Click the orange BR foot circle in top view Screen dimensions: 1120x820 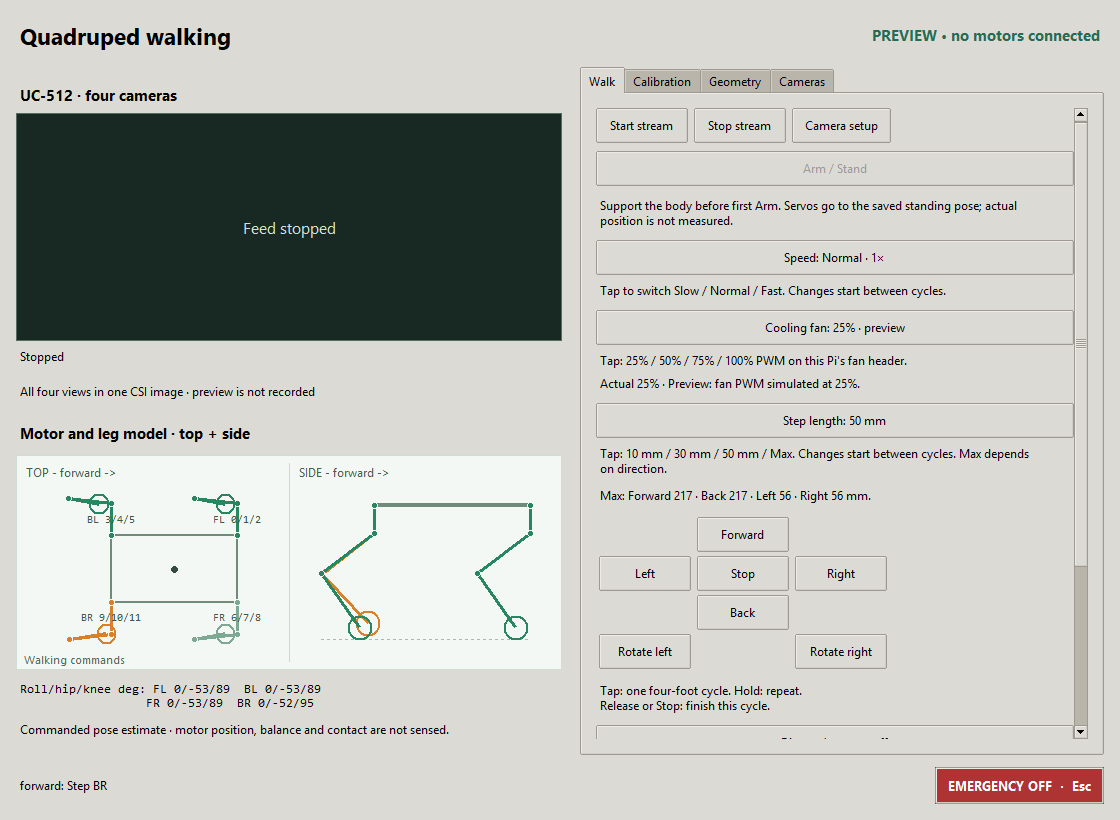point(106,634)
